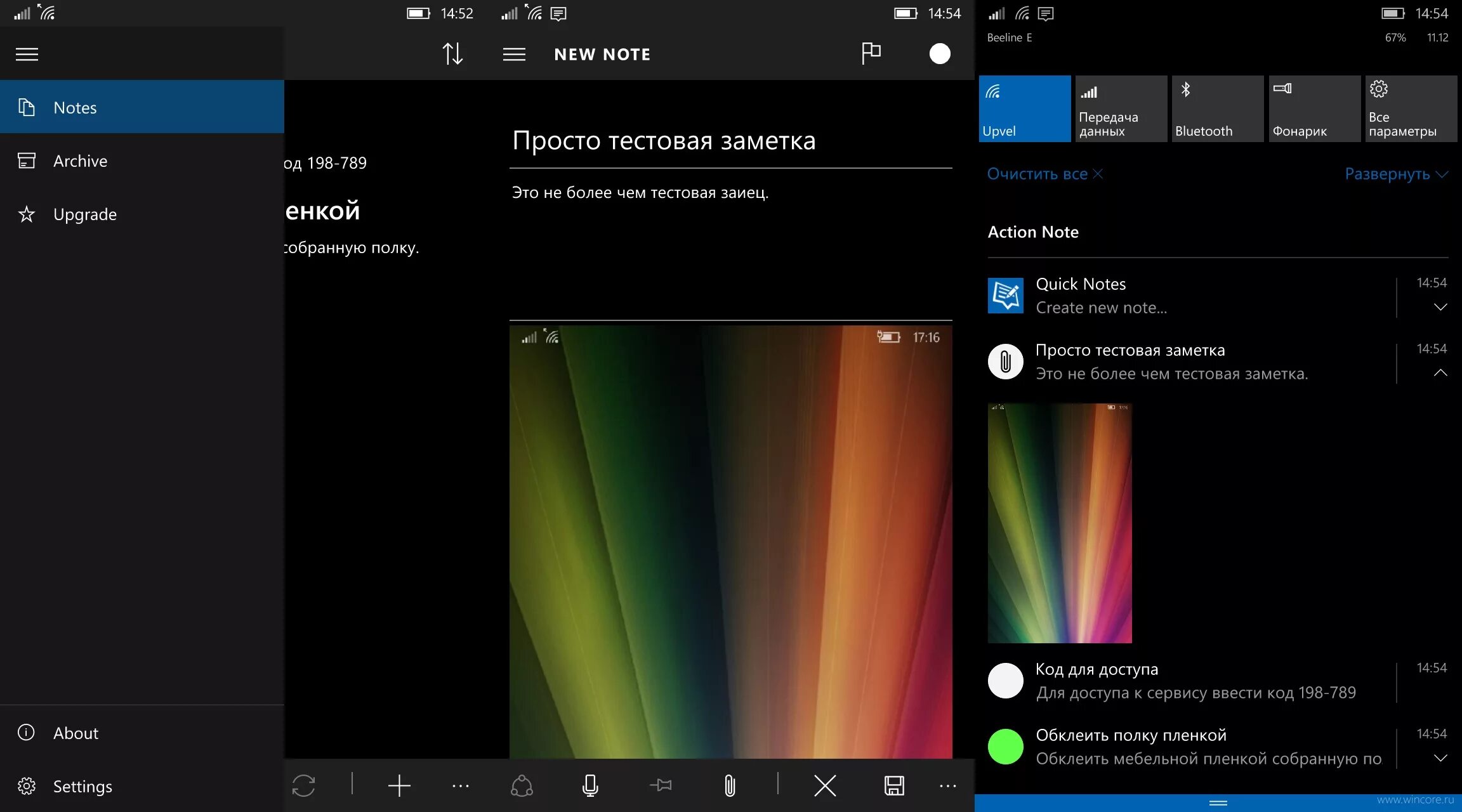This screenshot has width=1462, height=812.
Task: Click the white note color circle
Action: [x=940, y=54]
